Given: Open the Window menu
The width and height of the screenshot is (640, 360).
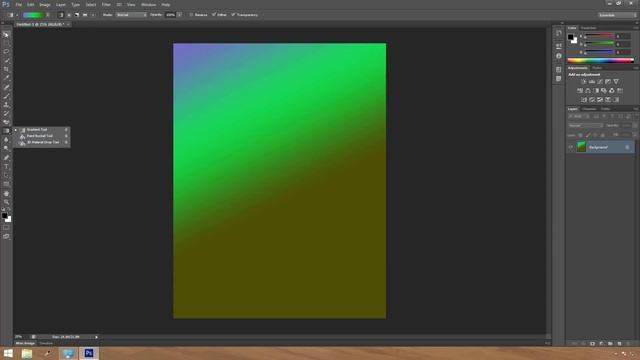Looking at the screenshot, I should [148, 4].
